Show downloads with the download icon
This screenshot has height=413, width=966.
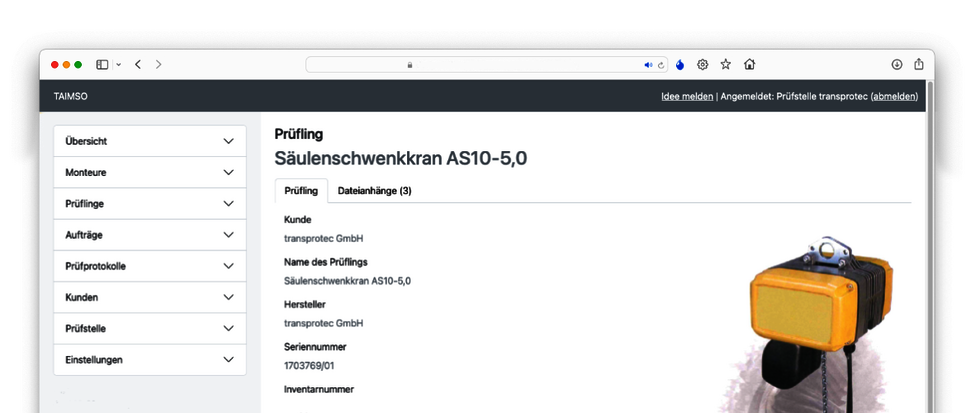tap(897, 64)
